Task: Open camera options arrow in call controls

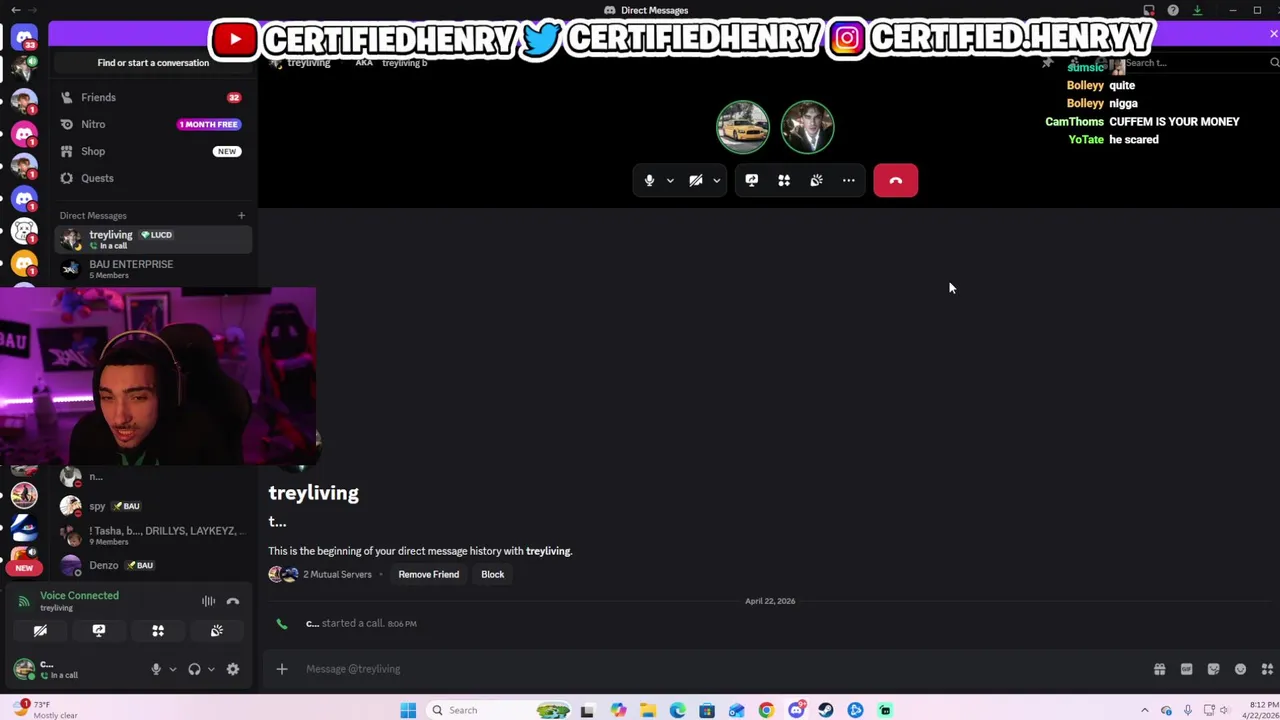Action: 716,181
